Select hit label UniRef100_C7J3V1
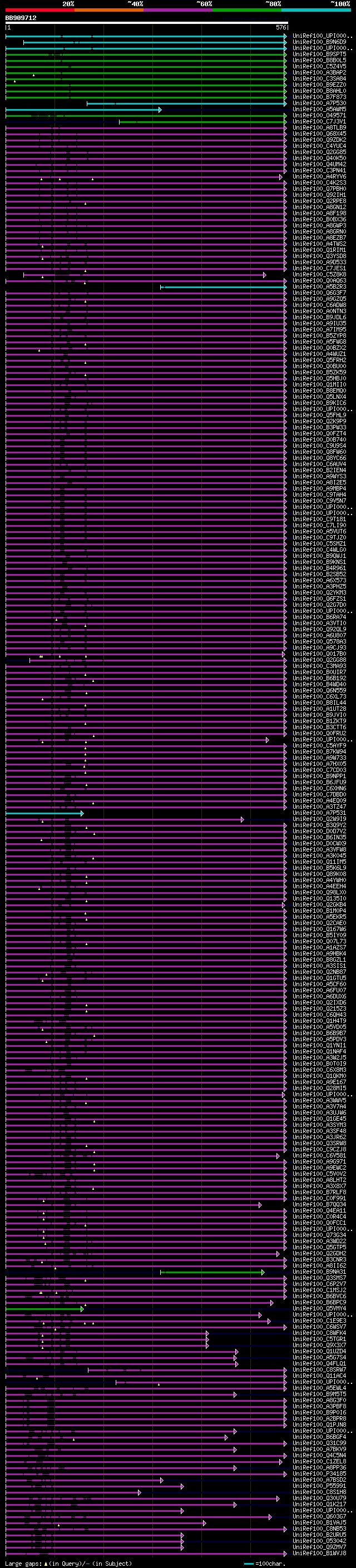Viewport: 356px width, 1568px height. [x=319, y=121]
